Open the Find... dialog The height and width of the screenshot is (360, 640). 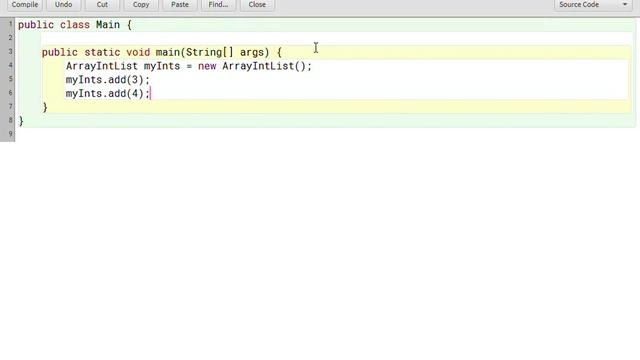[218, 5]
